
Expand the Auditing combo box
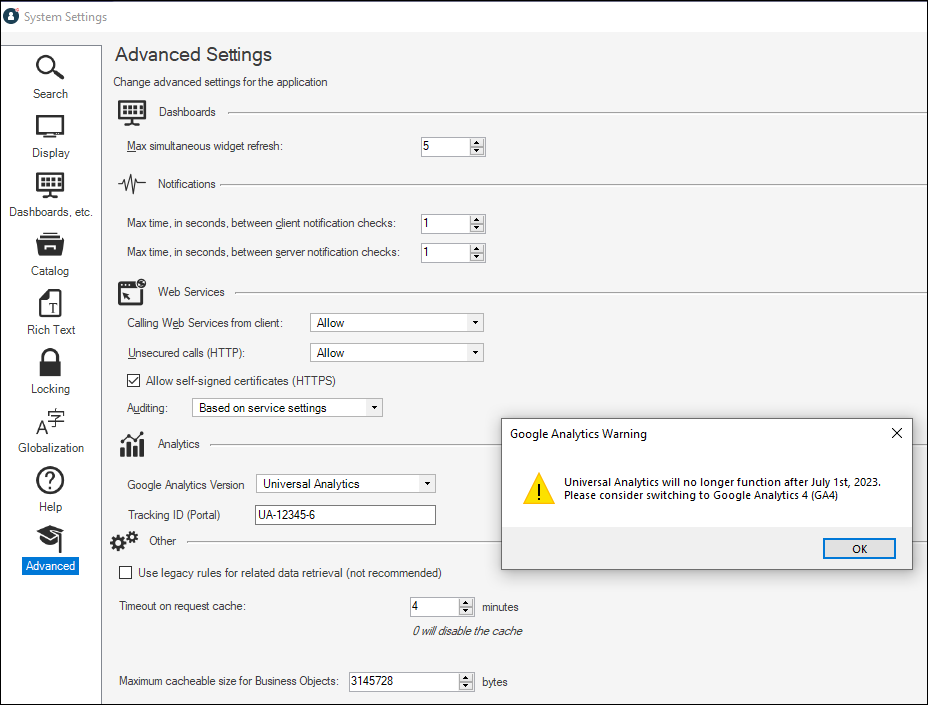tap(287, 408)
